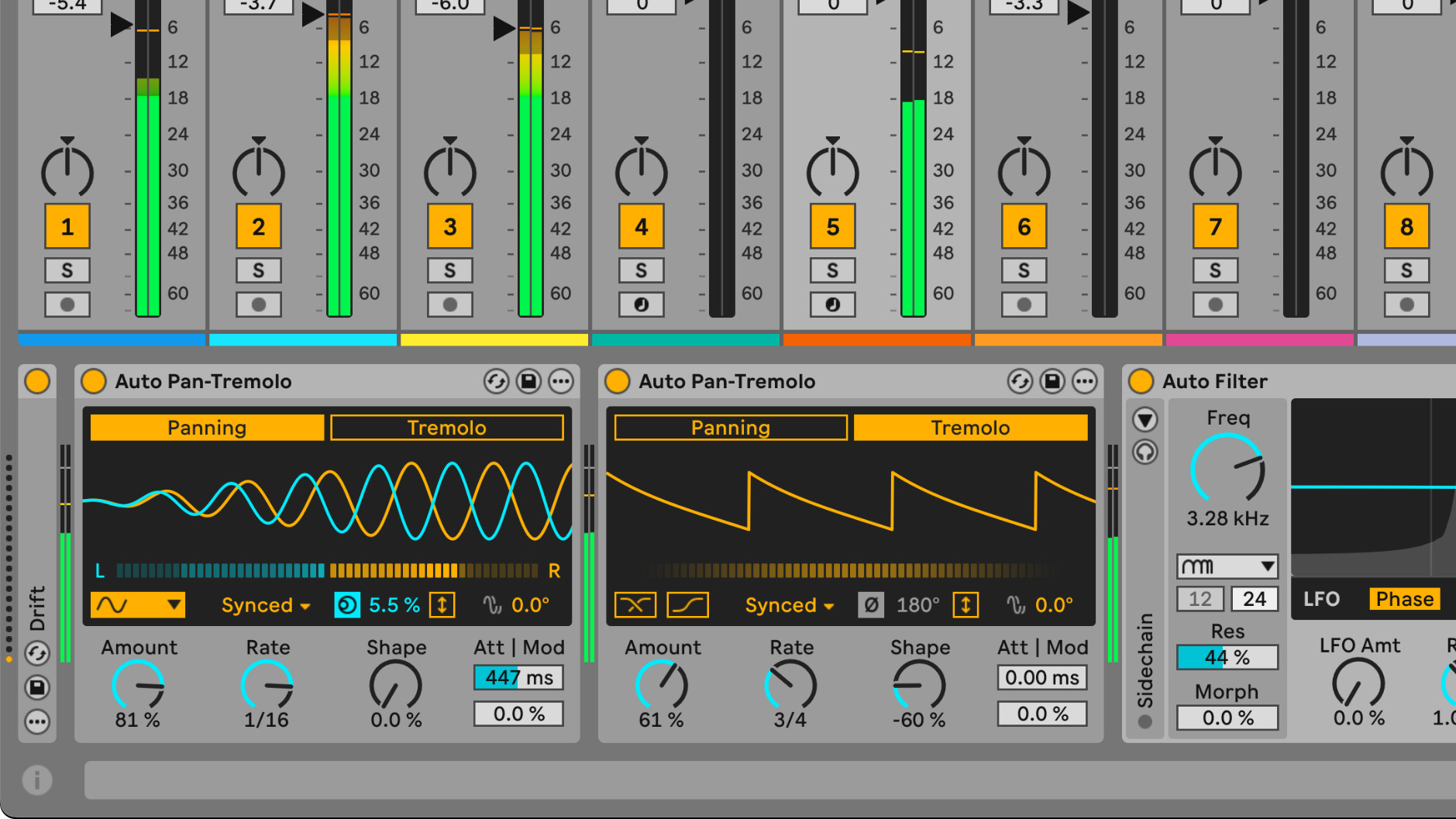Select S-curve tremolo shape icon
Screen dimensions: 1456x819
click(x=687, y=604)
